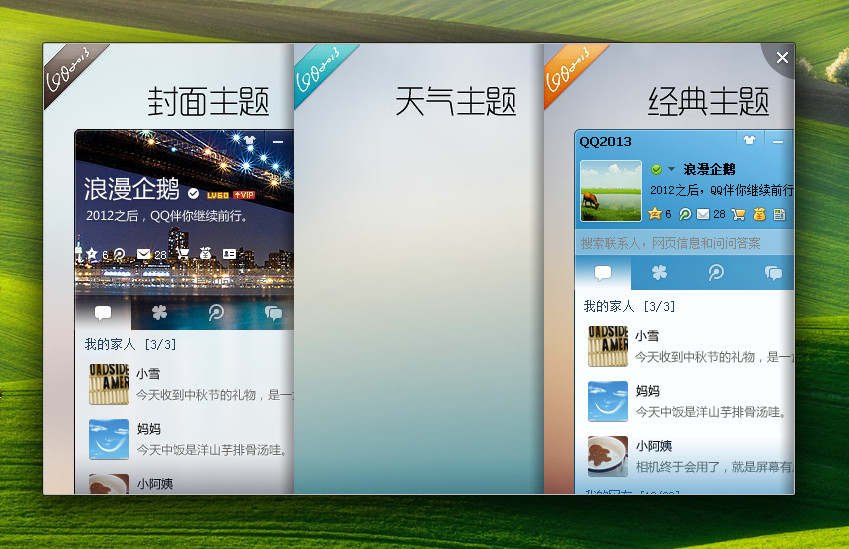Screen dimensions: 849x549
Task: Switch to Qzone clover tab in classic theme
Action: pyautogui.click(x=659, y=272)
